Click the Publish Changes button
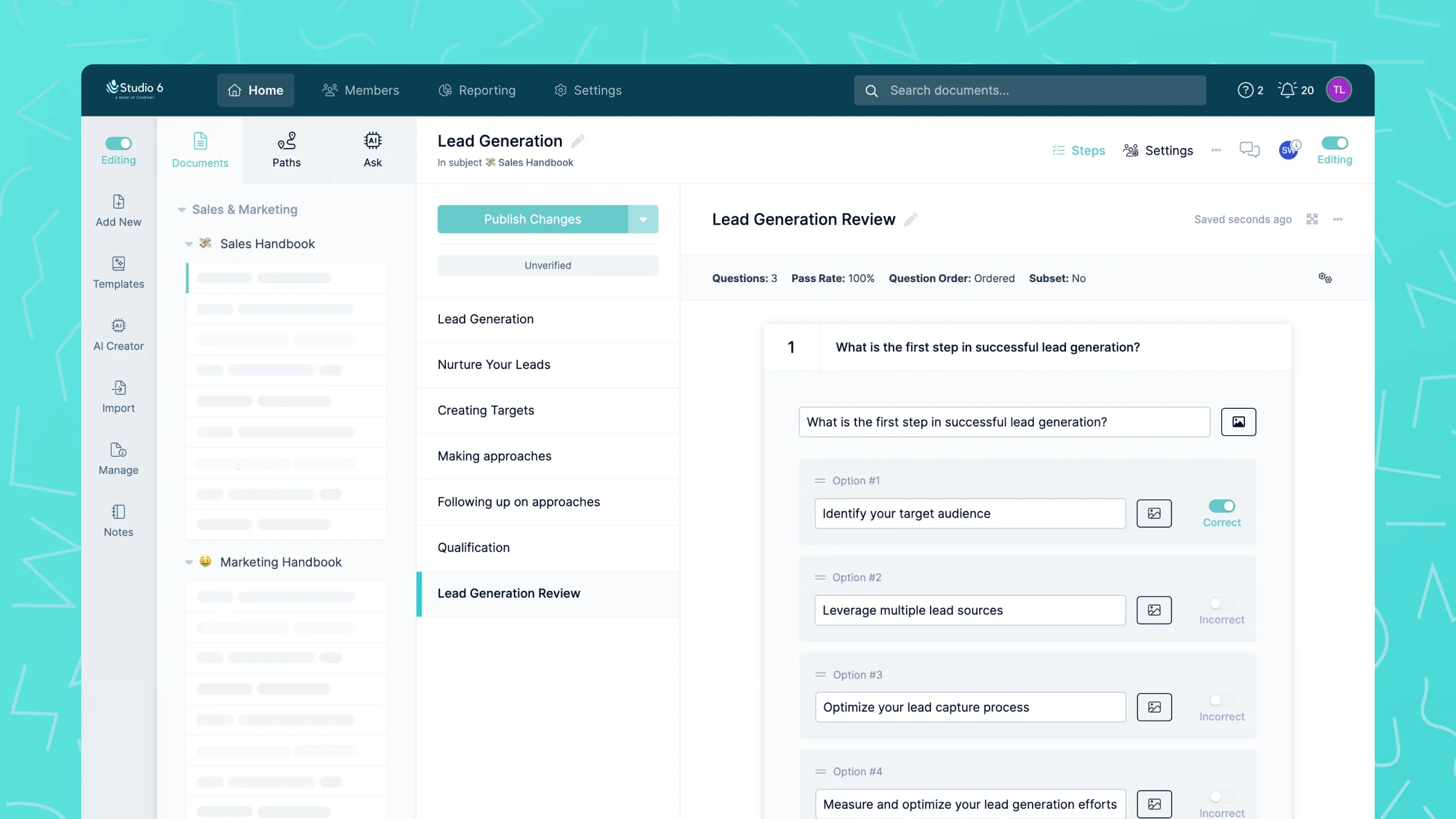 pyautogui.click(x=532, y=219)
